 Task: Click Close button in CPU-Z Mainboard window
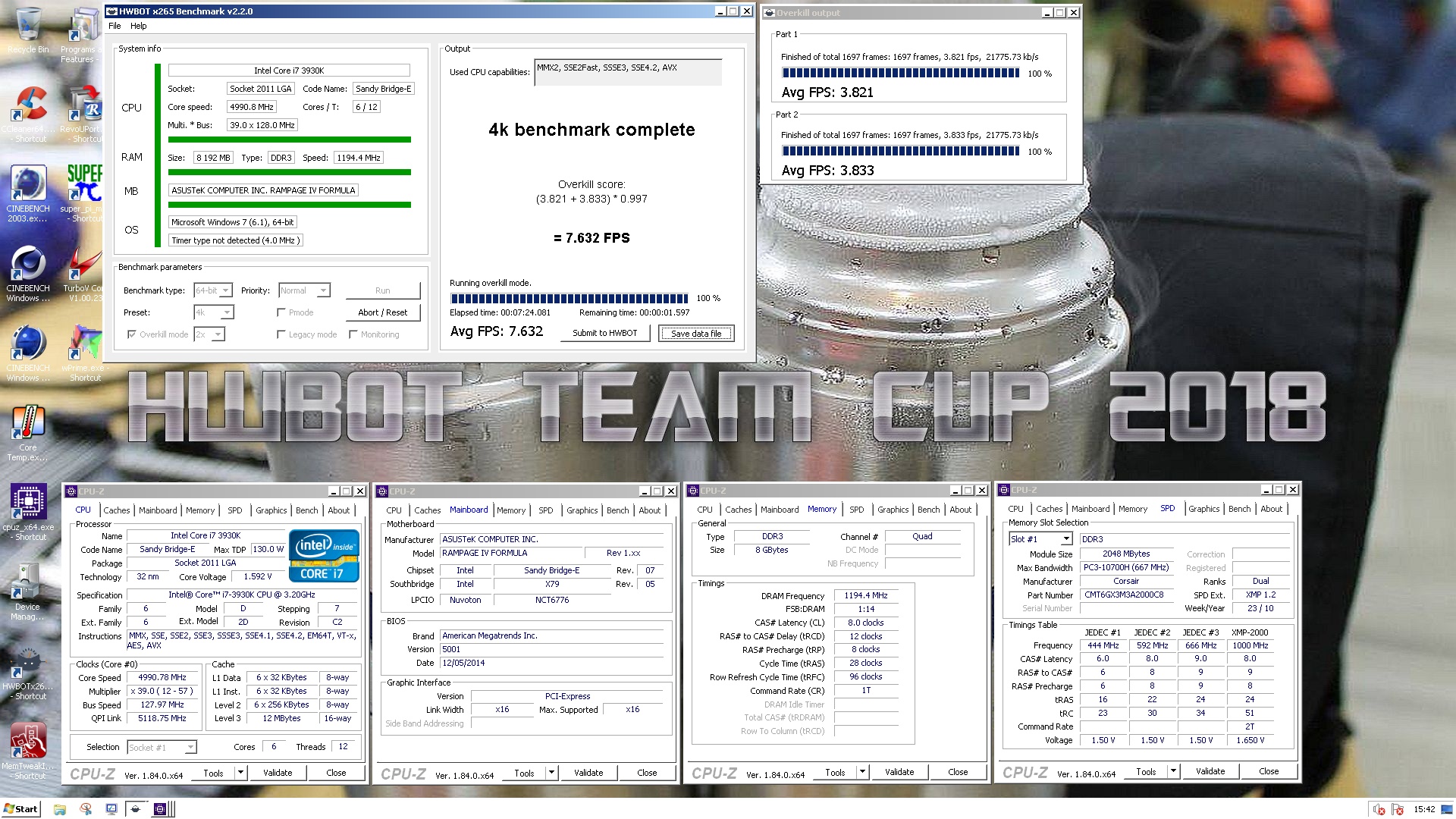click(647, 773)
